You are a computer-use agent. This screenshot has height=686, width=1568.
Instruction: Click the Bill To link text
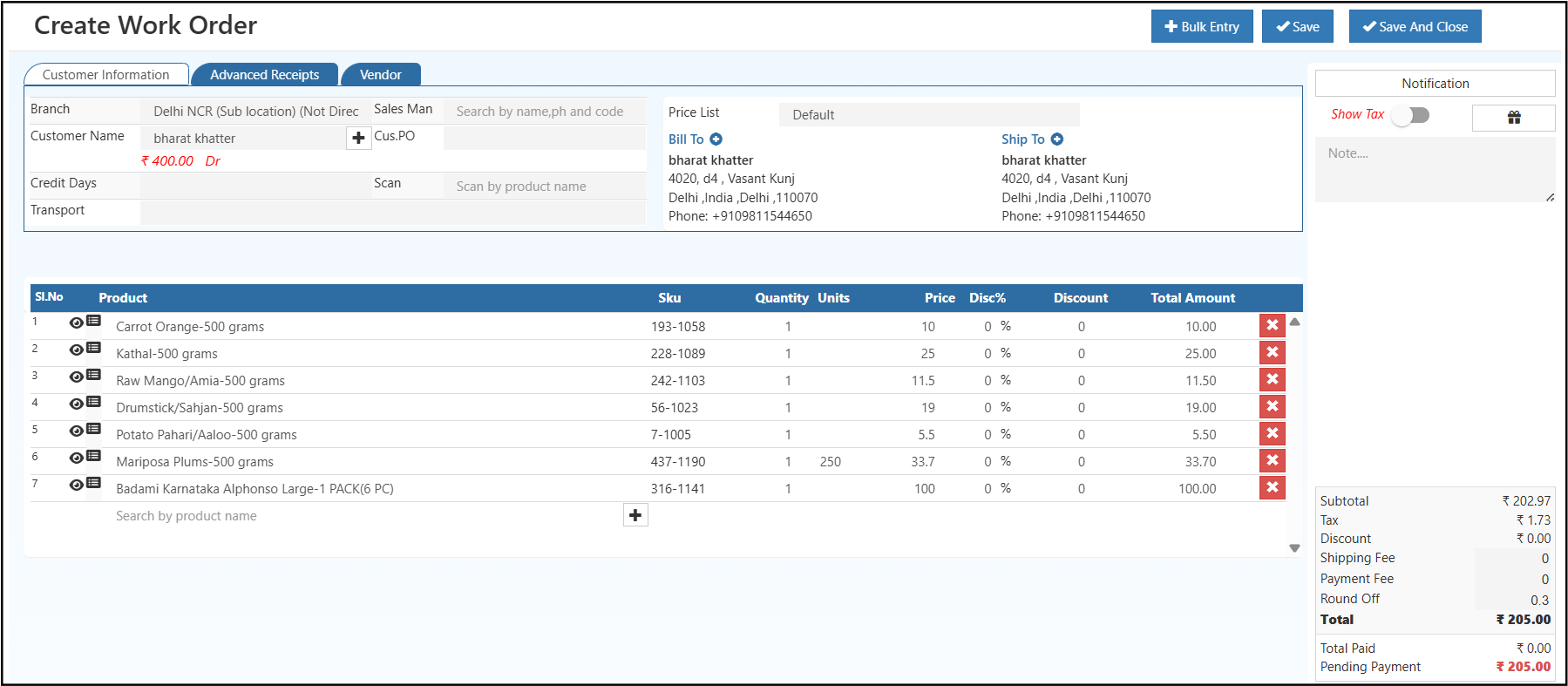coord(686,139)
